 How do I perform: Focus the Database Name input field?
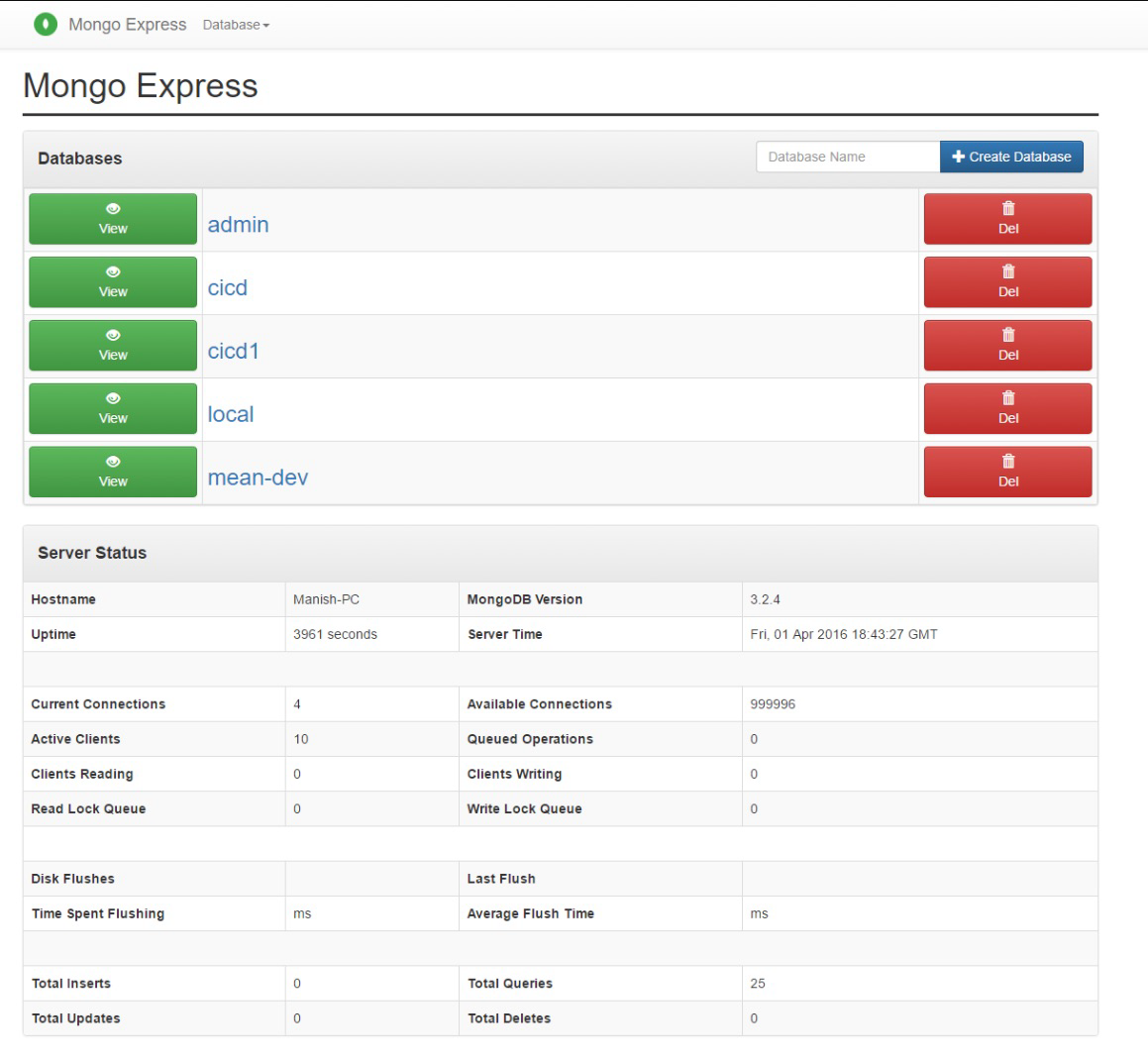pos(848,157)
